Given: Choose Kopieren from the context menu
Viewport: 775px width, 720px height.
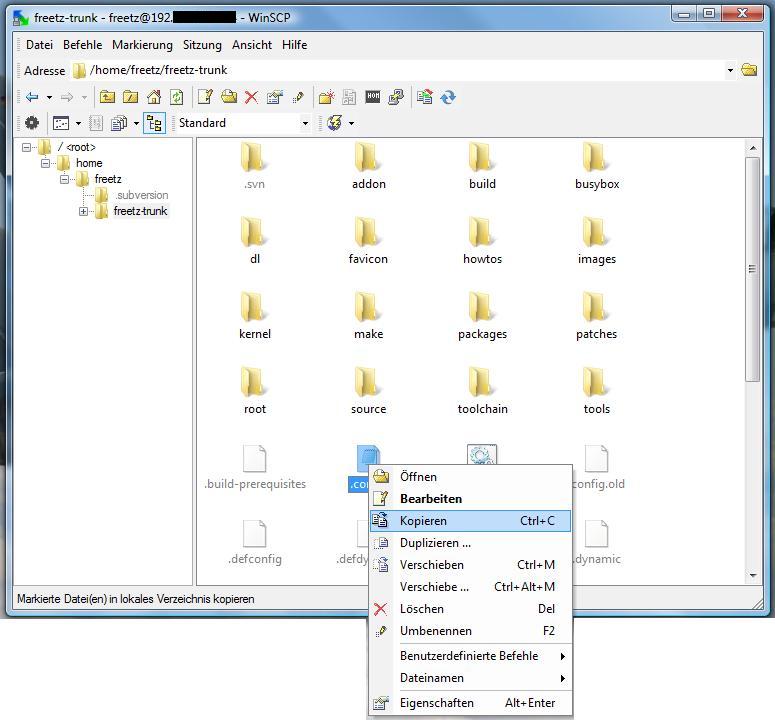Looking at the screenshot, I should (x=423, y=521).
